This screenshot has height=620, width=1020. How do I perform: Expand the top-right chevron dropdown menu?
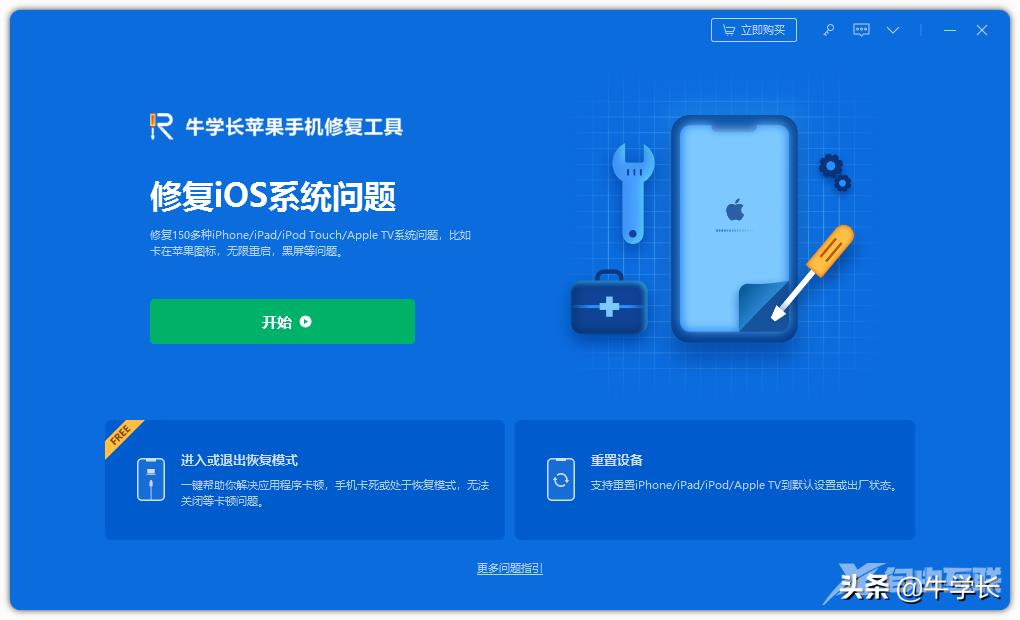[x=893, y=30]
